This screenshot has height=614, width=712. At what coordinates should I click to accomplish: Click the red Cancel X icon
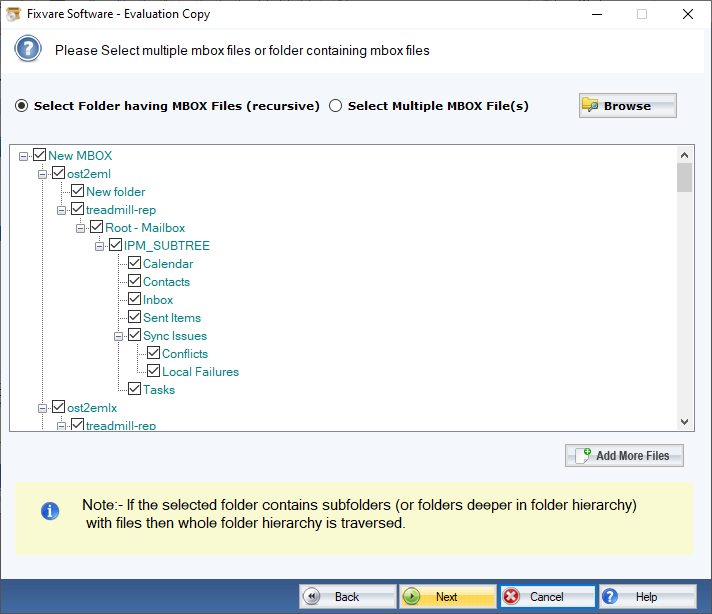click(x=512, y=597)
